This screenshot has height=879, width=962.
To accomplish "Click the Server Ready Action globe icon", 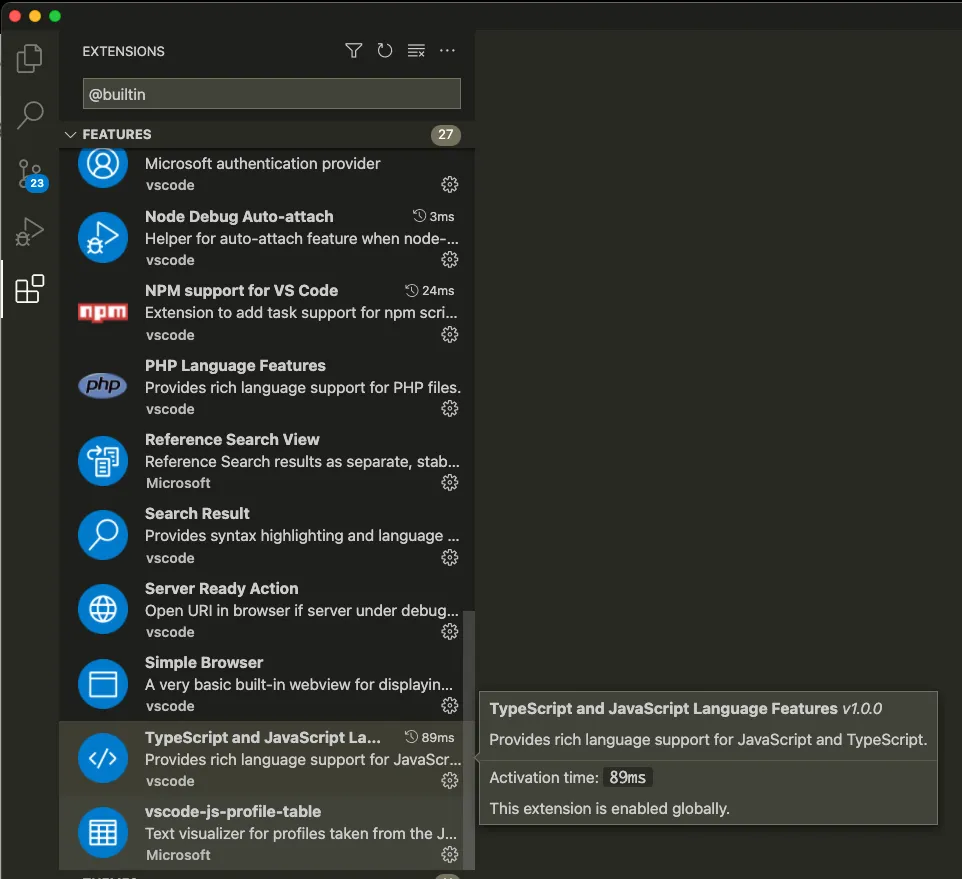I will click(x=103, y=609).
